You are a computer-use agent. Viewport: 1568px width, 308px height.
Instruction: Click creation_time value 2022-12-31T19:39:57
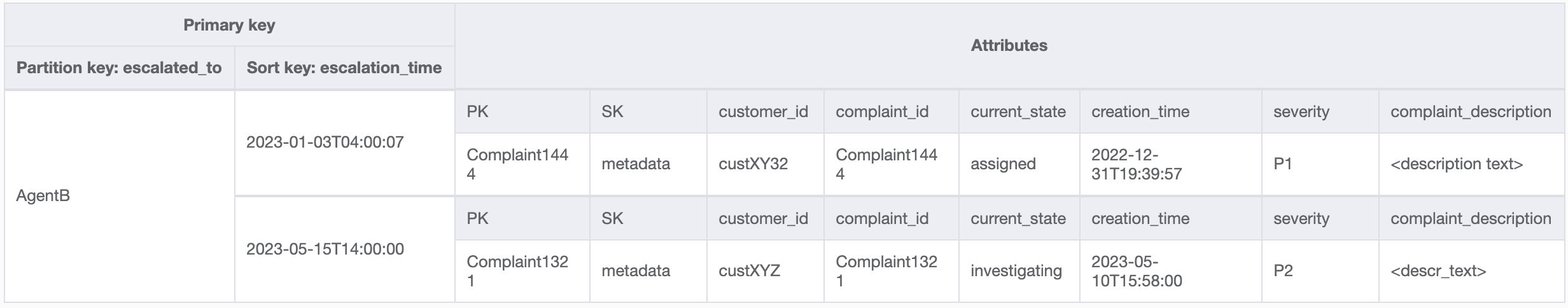click(x=1136, y=164)
